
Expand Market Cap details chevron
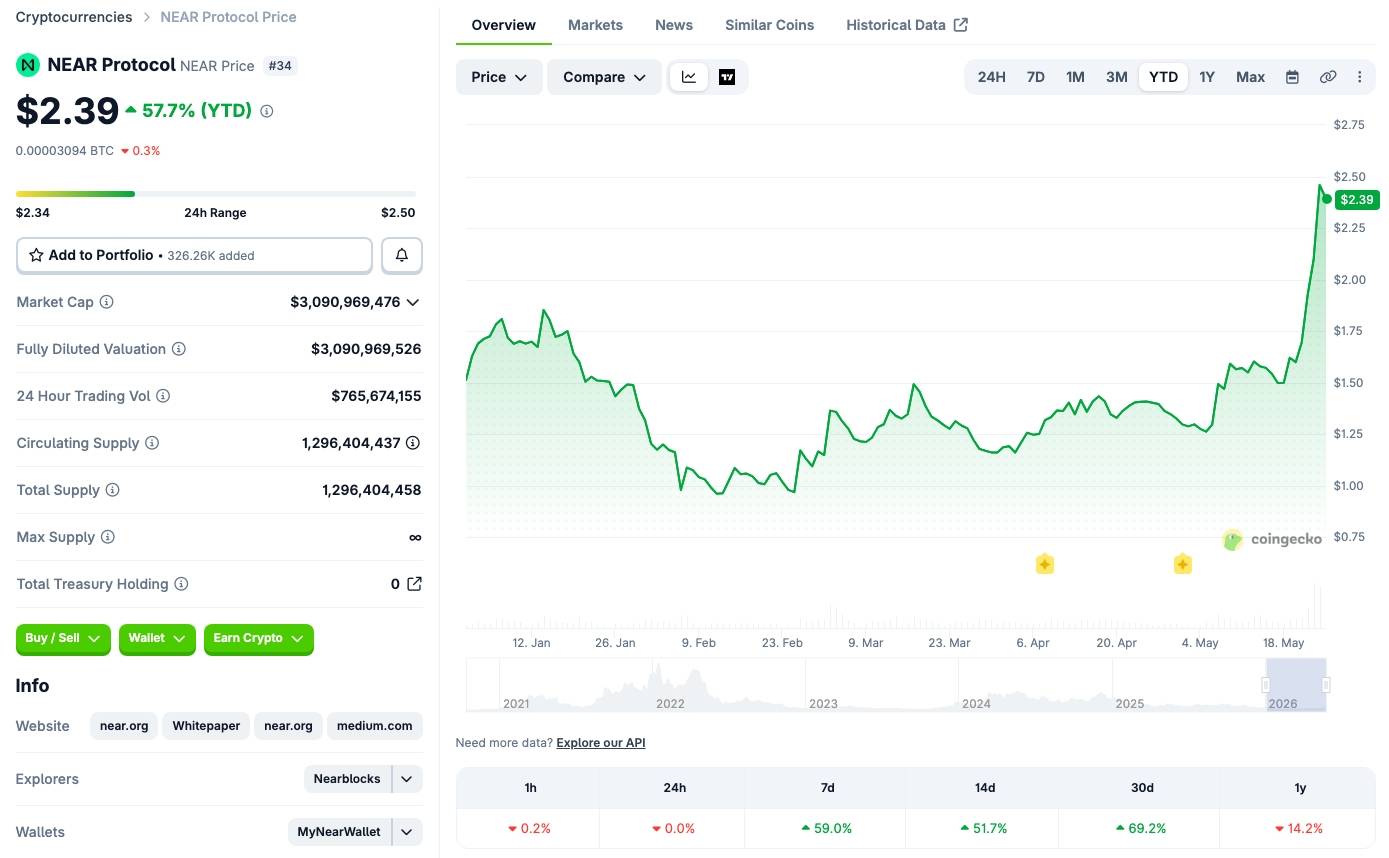click(x=413, y=302)
